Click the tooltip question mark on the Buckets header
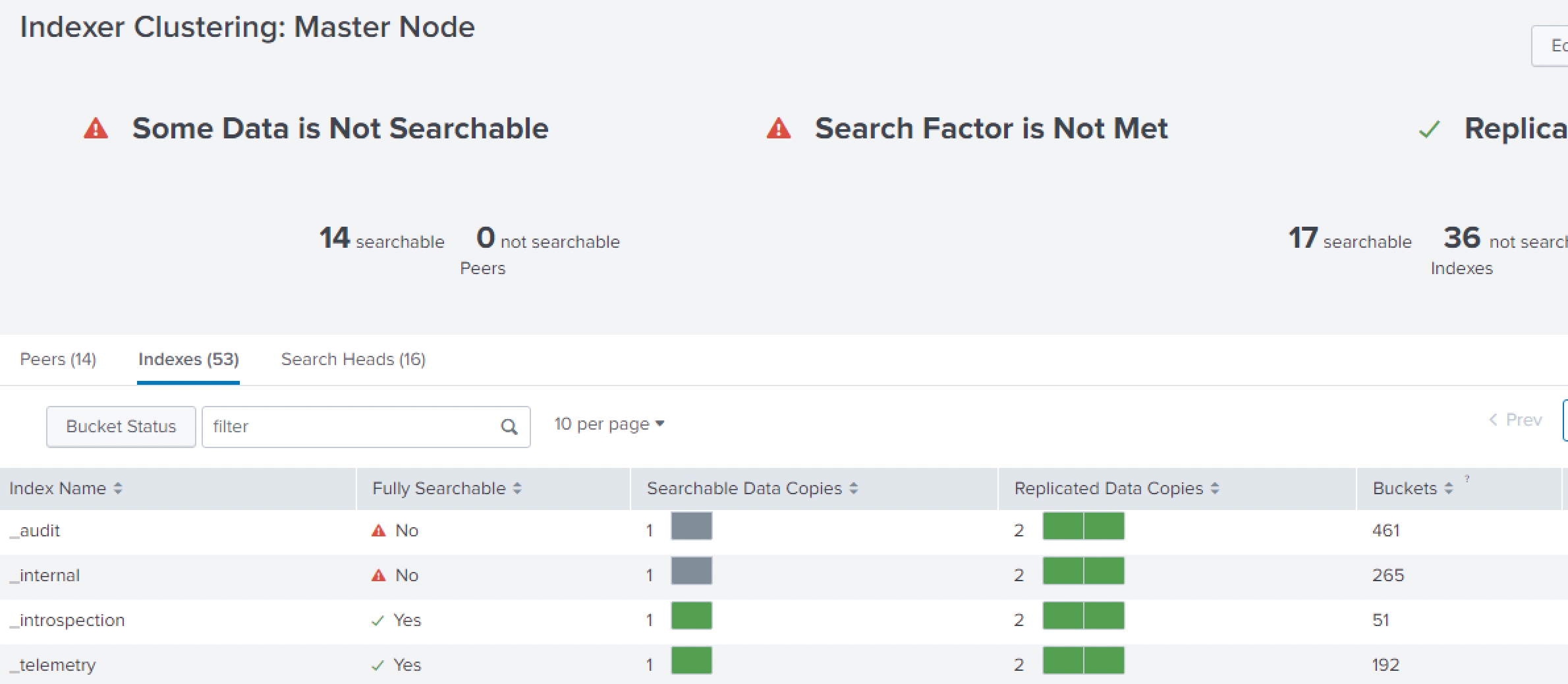 click(x=1466, y=478)
